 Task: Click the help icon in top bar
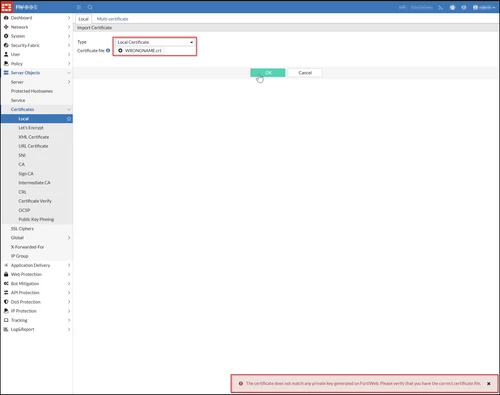click(452, 7)
